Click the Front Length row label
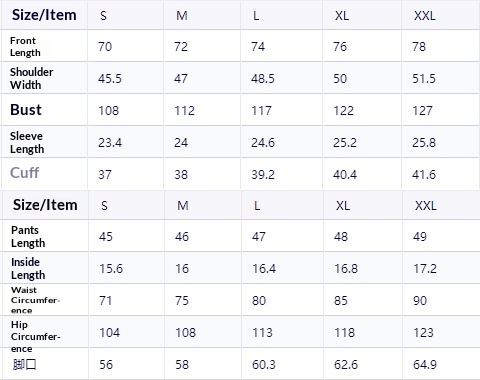The width and height of the screenshot is (480, 380). point(25,47)
